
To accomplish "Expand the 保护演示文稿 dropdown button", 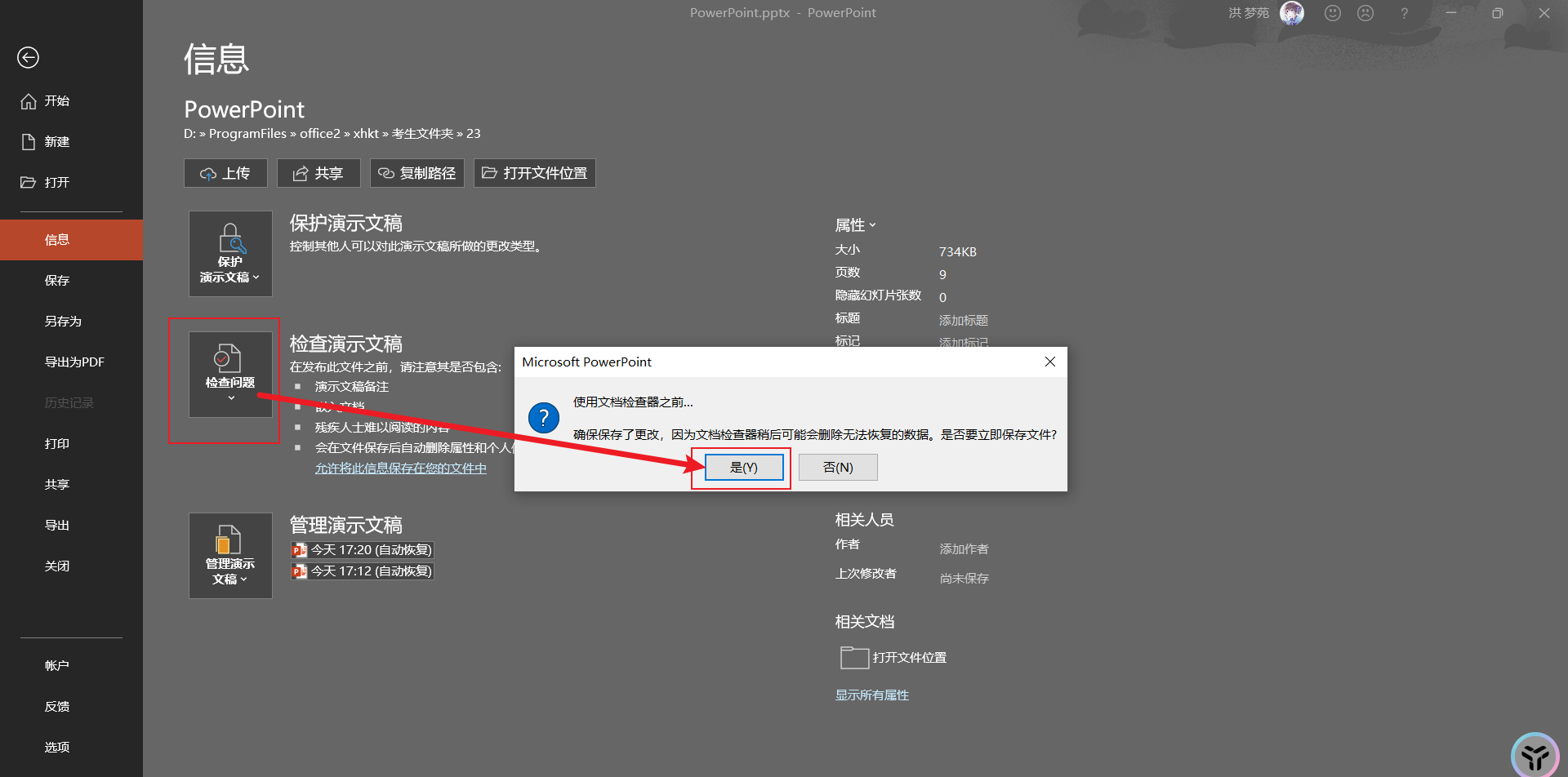I will coord(230,254).
